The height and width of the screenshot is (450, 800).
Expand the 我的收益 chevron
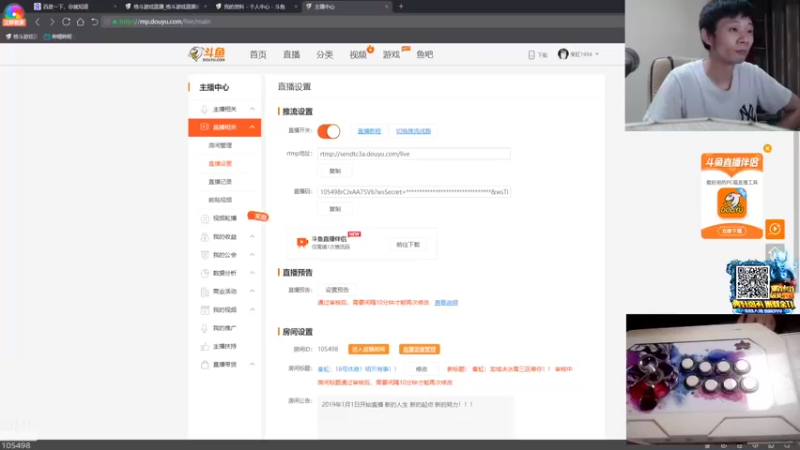[252, 237]
